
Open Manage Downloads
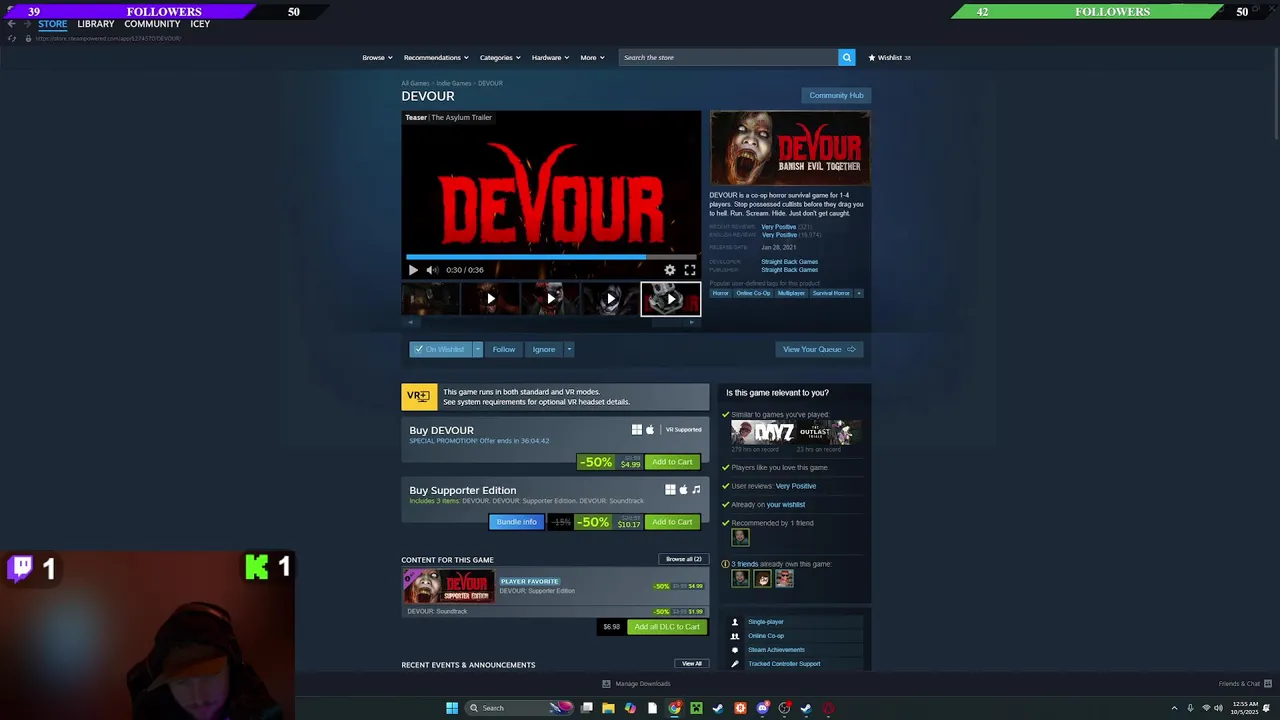point(636,684)
